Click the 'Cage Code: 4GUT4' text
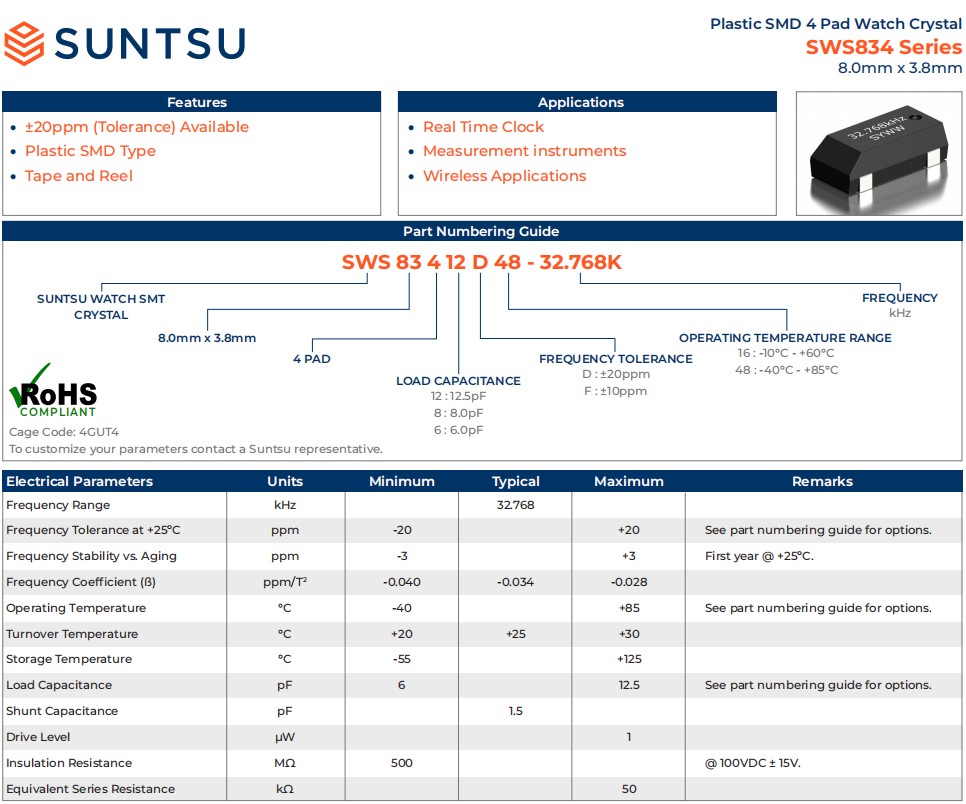 pyautogui.click(x=64, y=432)
